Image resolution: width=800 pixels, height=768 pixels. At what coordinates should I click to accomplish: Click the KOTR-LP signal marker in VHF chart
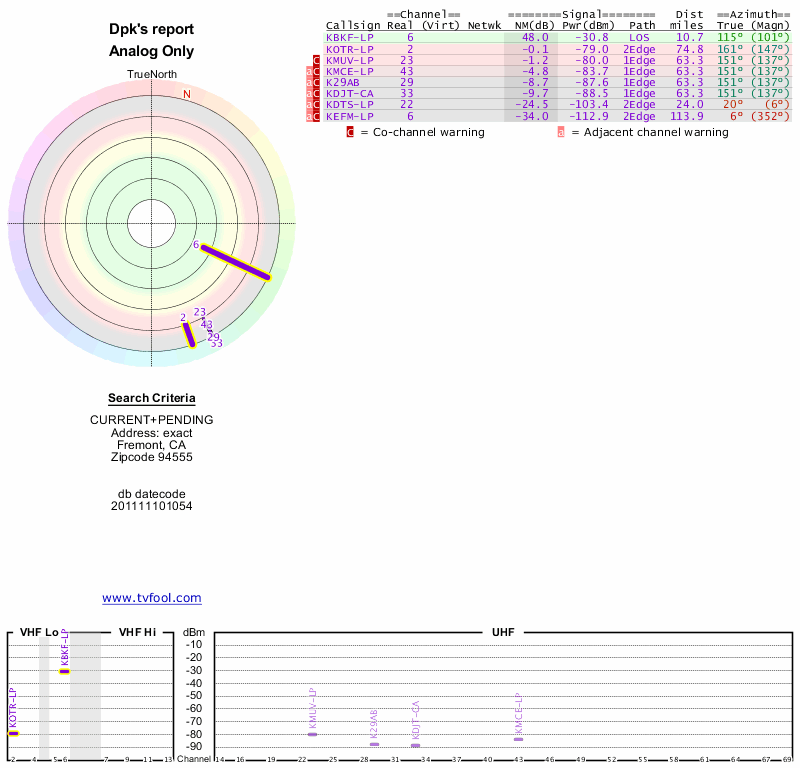[13, 733]
